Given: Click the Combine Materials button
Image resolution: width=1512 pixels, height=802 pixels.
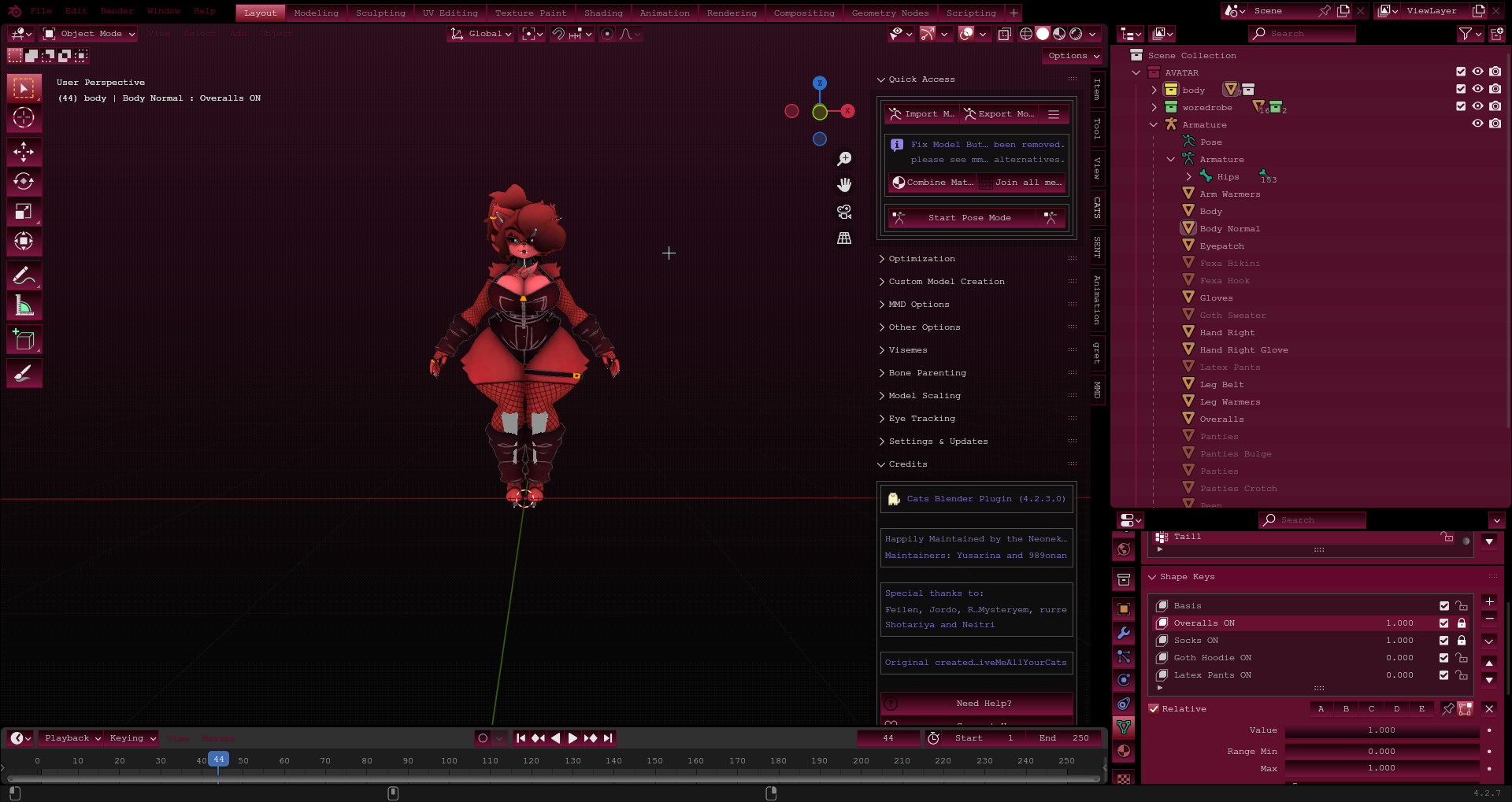Looking at the screenshot, I should pos(932,183).
